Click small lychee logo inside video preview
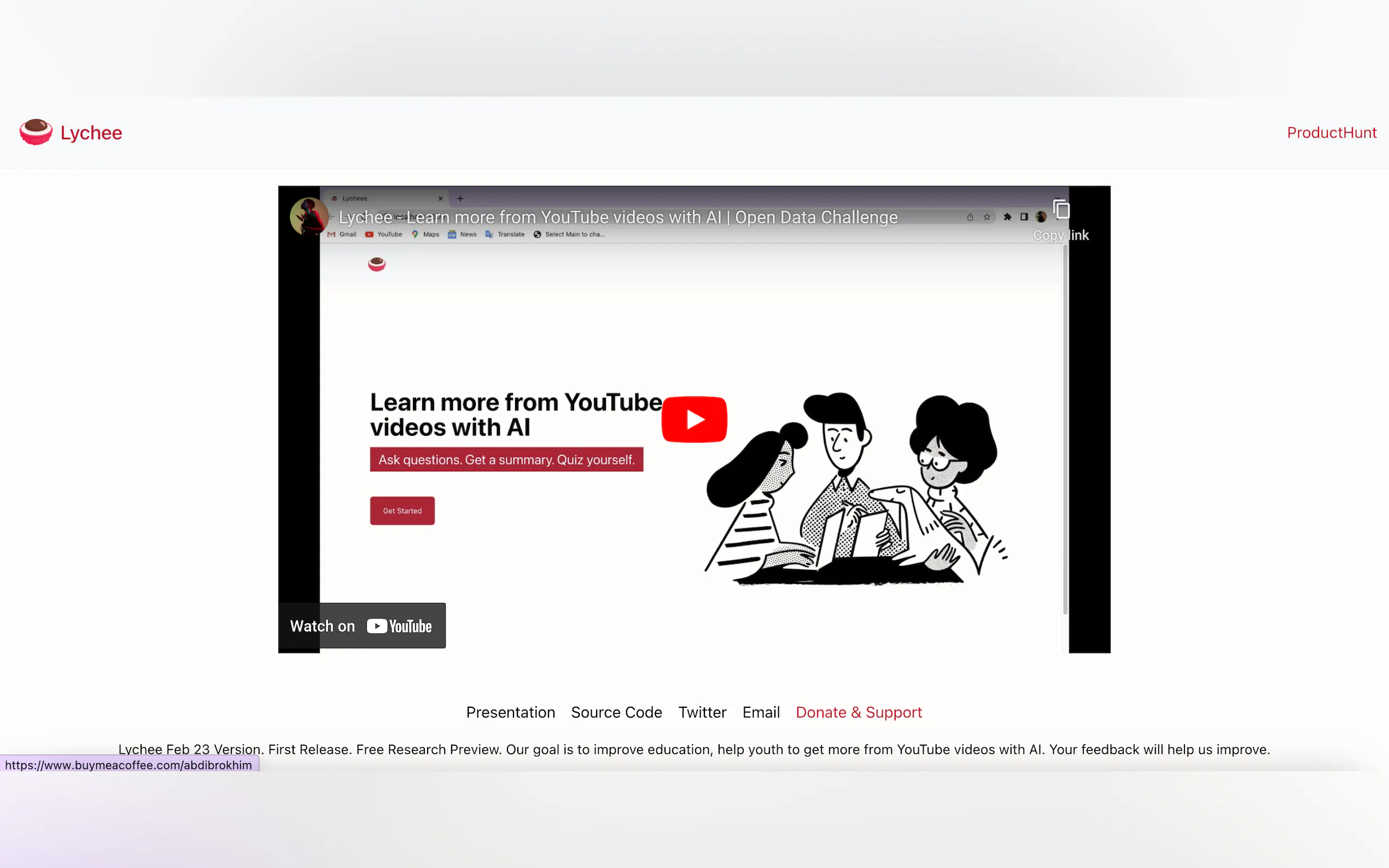This screenshot has height=868, width=1389. coord(377,264)
